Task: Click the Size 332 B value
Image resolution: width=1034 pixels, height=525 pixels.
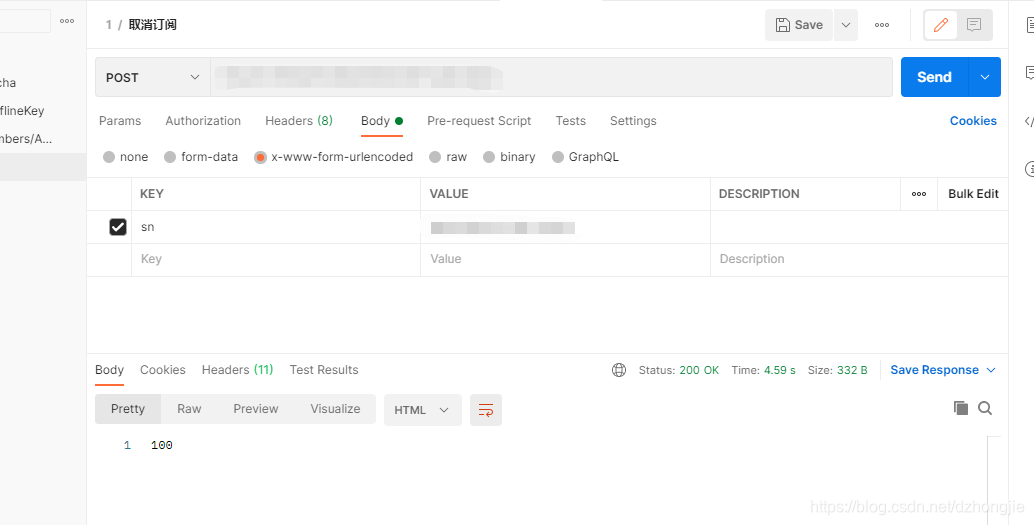Action: click(852, 370)
